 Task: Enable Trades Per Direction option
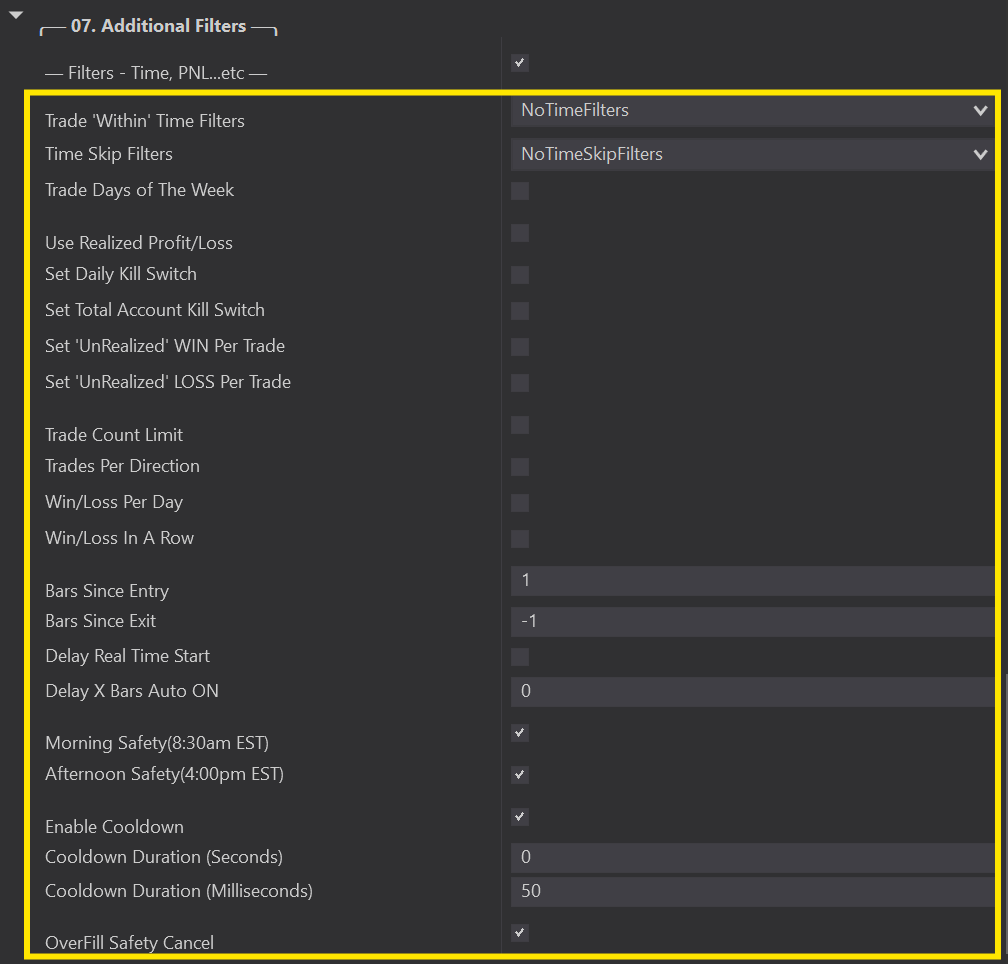[520, 467]
